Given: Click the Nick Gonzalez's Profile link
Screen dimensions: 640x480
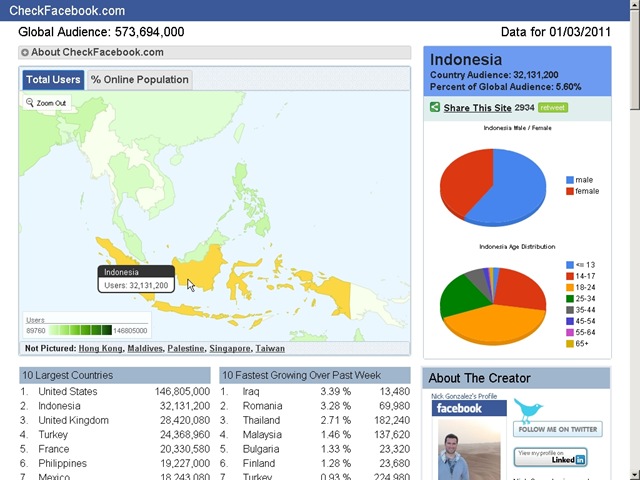Looking at the screenshot, I should [464, 396].
